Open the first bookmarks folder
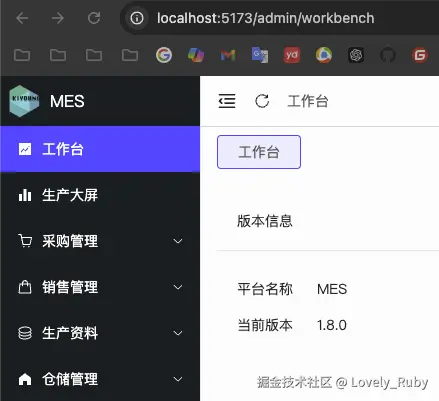 coord(22,55)
